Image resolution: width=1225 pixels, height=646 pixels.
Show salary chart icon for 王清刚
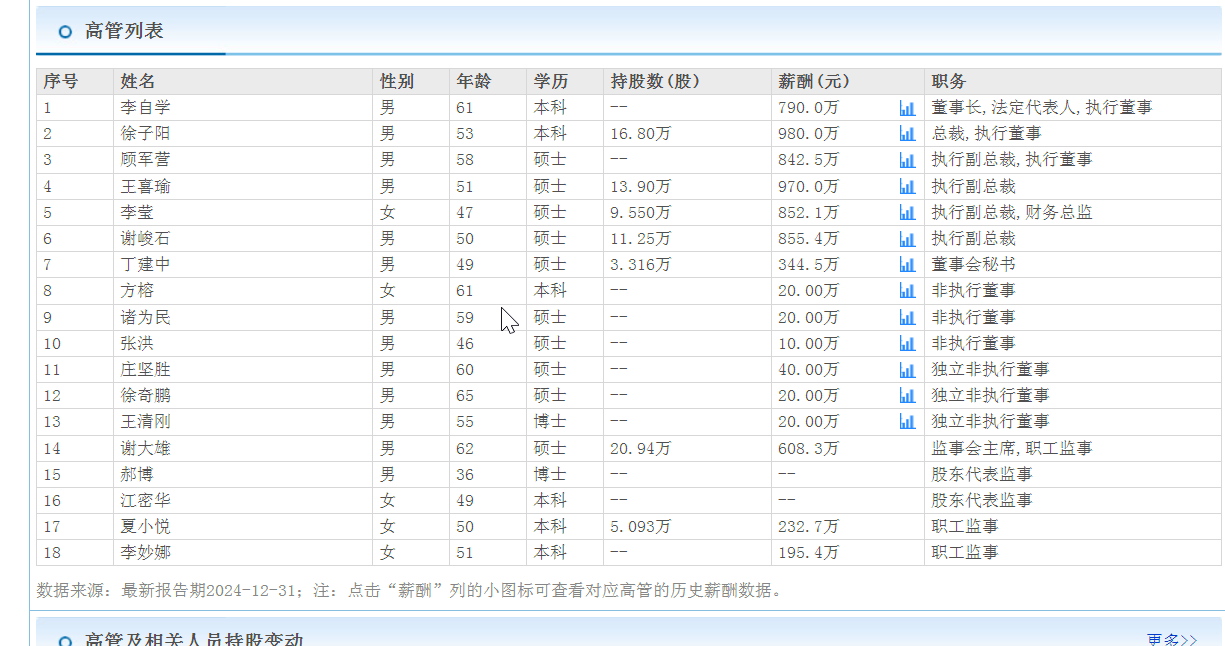coord(907,422)
